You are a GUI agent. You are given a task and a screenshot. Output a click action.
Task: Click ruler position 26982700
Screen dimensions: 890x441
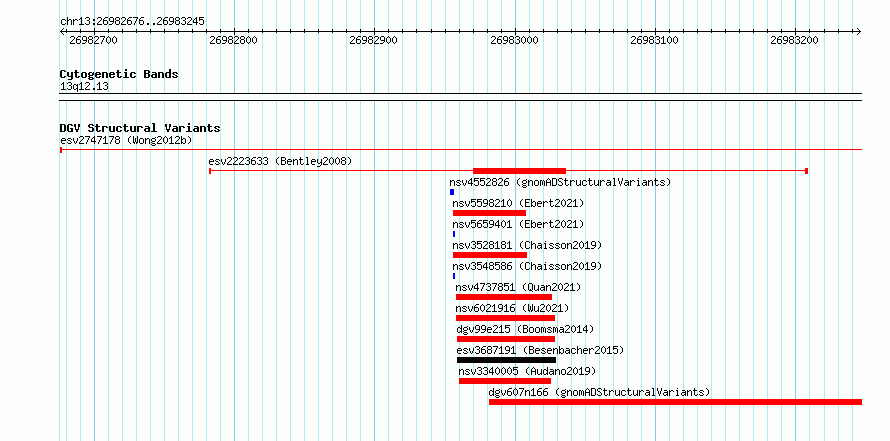[x=93, y=40]
